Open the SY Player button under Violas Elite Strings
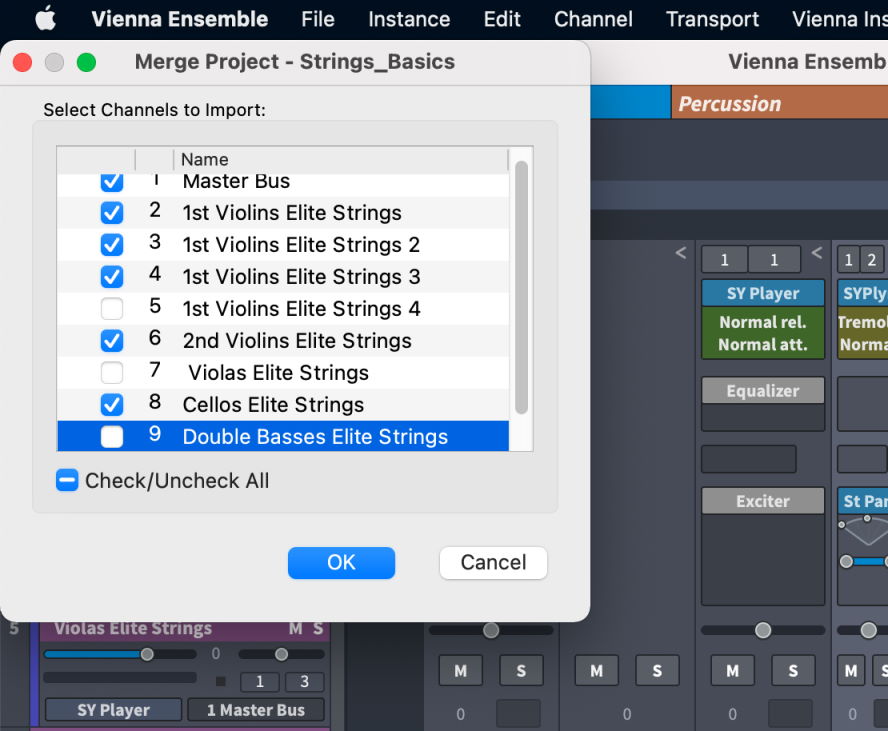The width and height of the screenshot is (888, 731). click(113, 709)
